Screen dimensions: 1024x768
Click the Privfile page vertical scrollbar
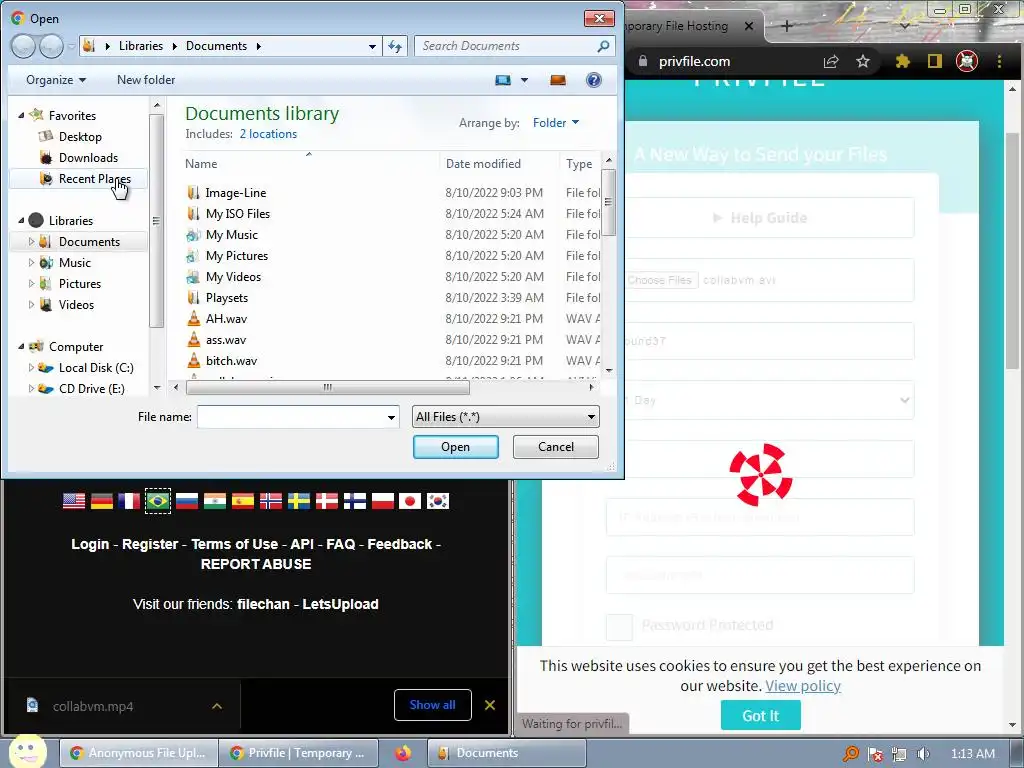click(1012, 249)
